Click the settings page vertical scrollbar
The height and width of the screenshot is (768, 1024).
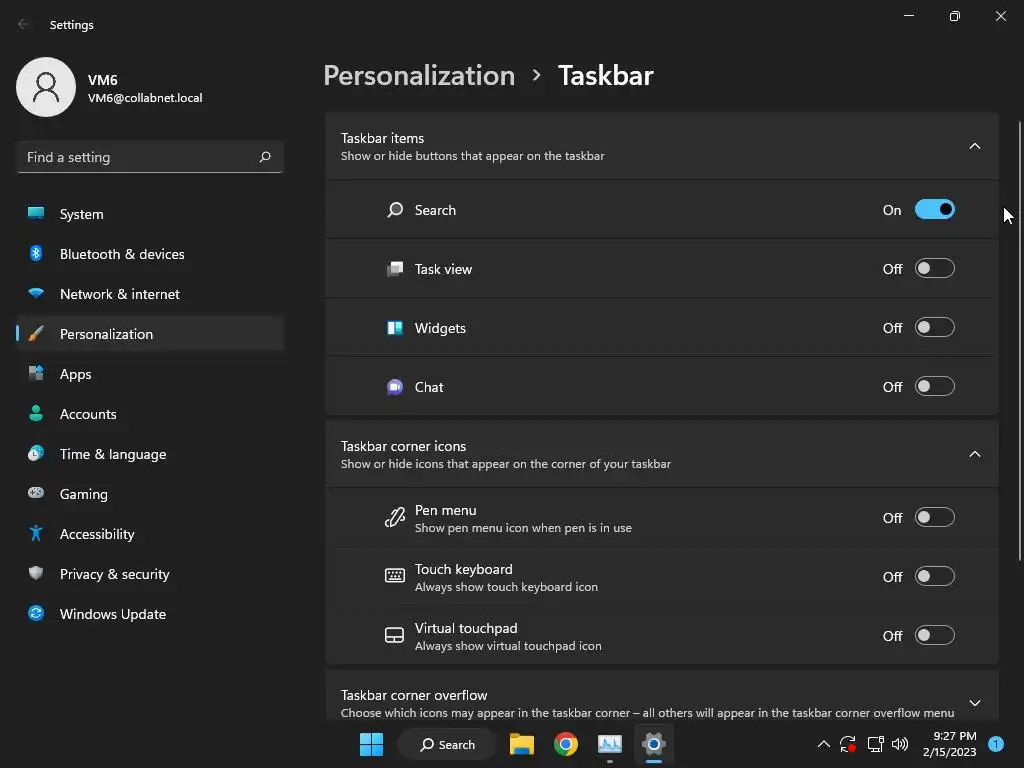[x=1019, y=340]
